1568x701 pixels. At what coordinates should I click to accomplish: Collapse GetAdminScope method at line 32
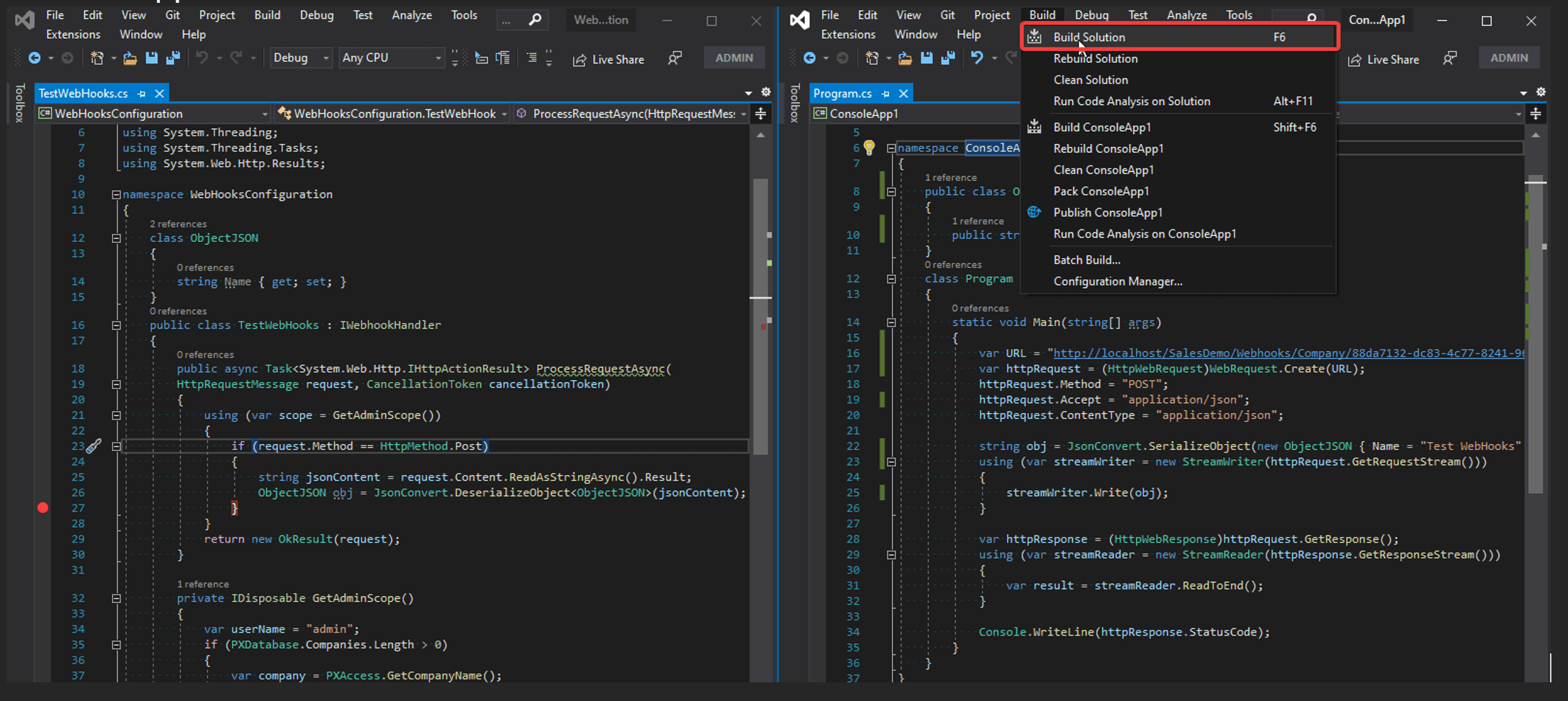[116, 598]
